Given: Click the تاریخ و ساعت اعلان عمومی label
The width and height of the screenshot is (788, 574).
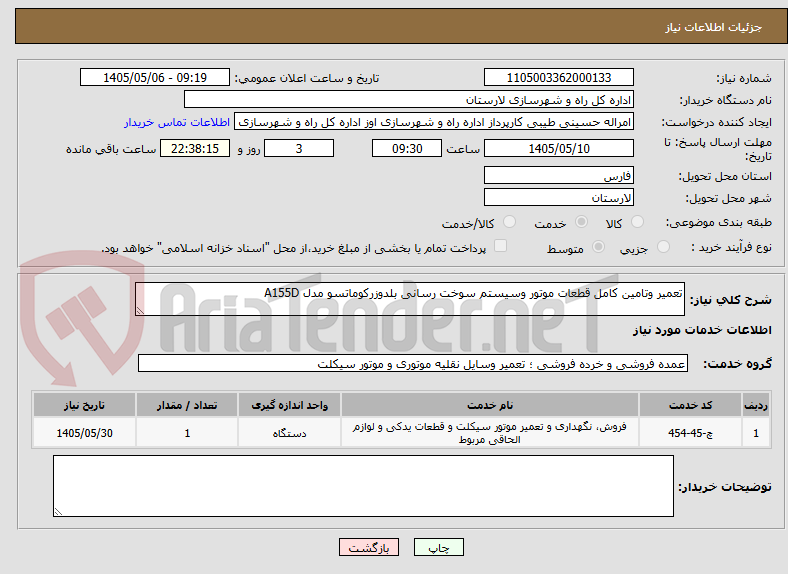Looking at the screenshot, I should point(307,78).
